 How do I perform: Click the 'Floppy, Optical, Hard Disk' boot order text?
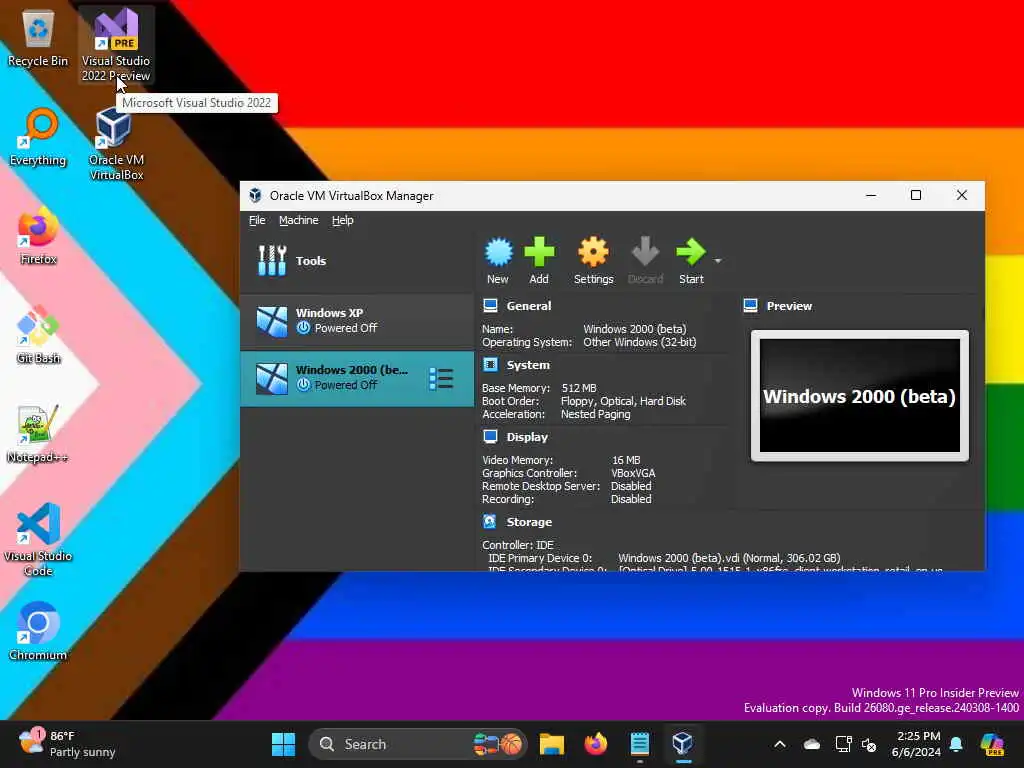623,401
